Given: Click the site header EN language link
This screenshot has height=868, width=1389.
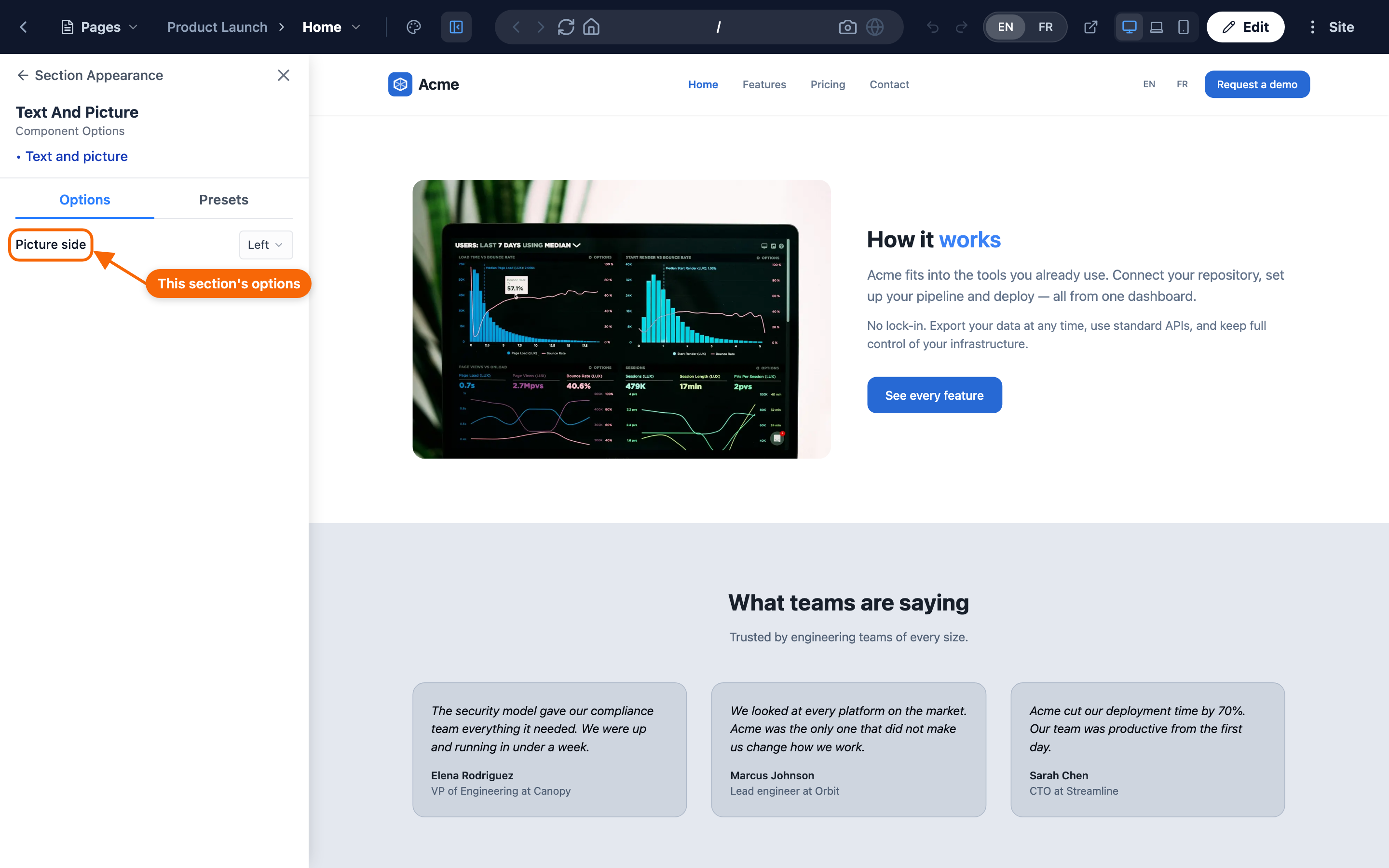Looking at the screenshot, I should (x=1149, y=84).
